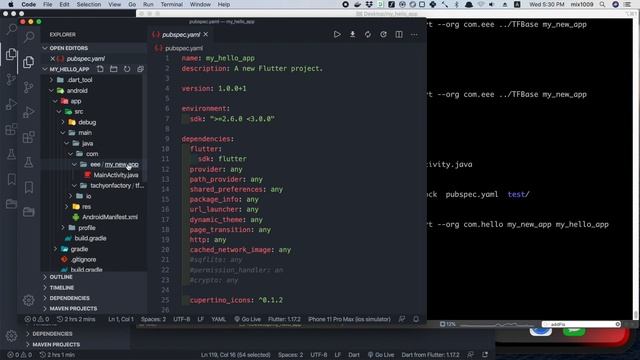Open Search in the back window activity bar
640x360 pixels.
click(11, 29)
